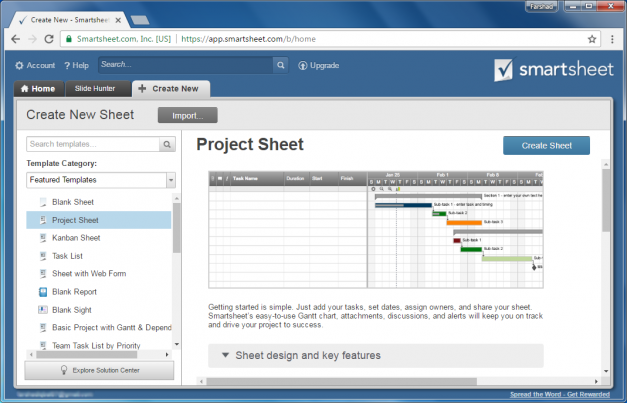627x403 pixels.
Task: Click into the Search templates field
Action: (x=93, y=144)
